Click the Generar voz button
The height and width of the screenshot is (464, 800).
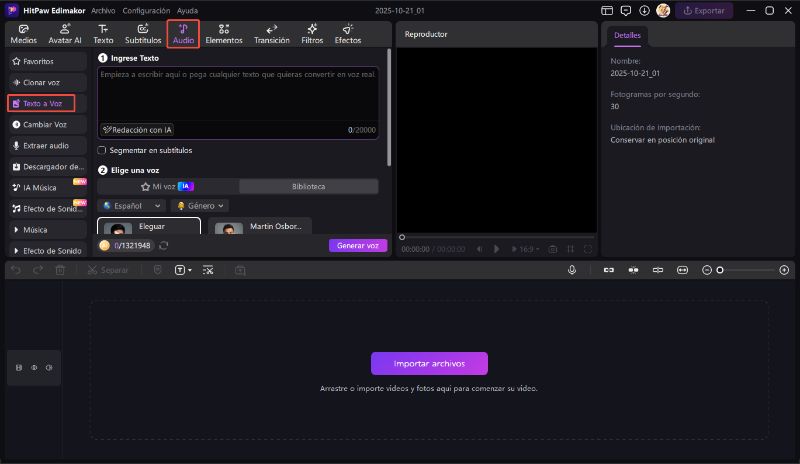coord(357,245)
